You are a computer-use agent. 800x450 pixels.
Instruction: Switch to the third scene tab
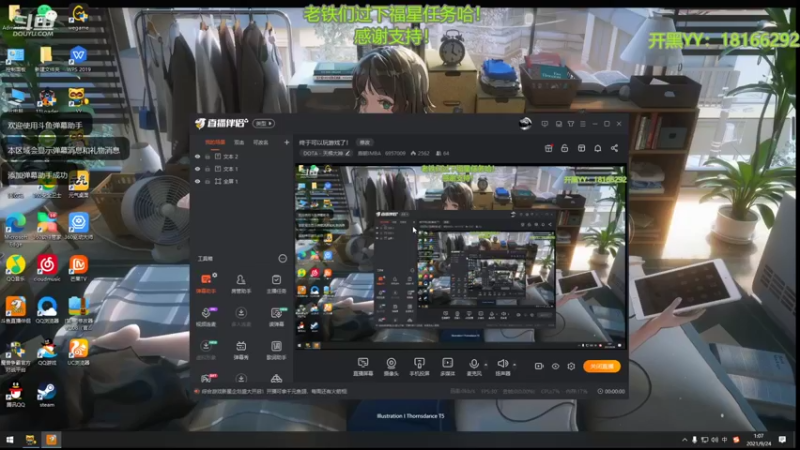[260, 142]
